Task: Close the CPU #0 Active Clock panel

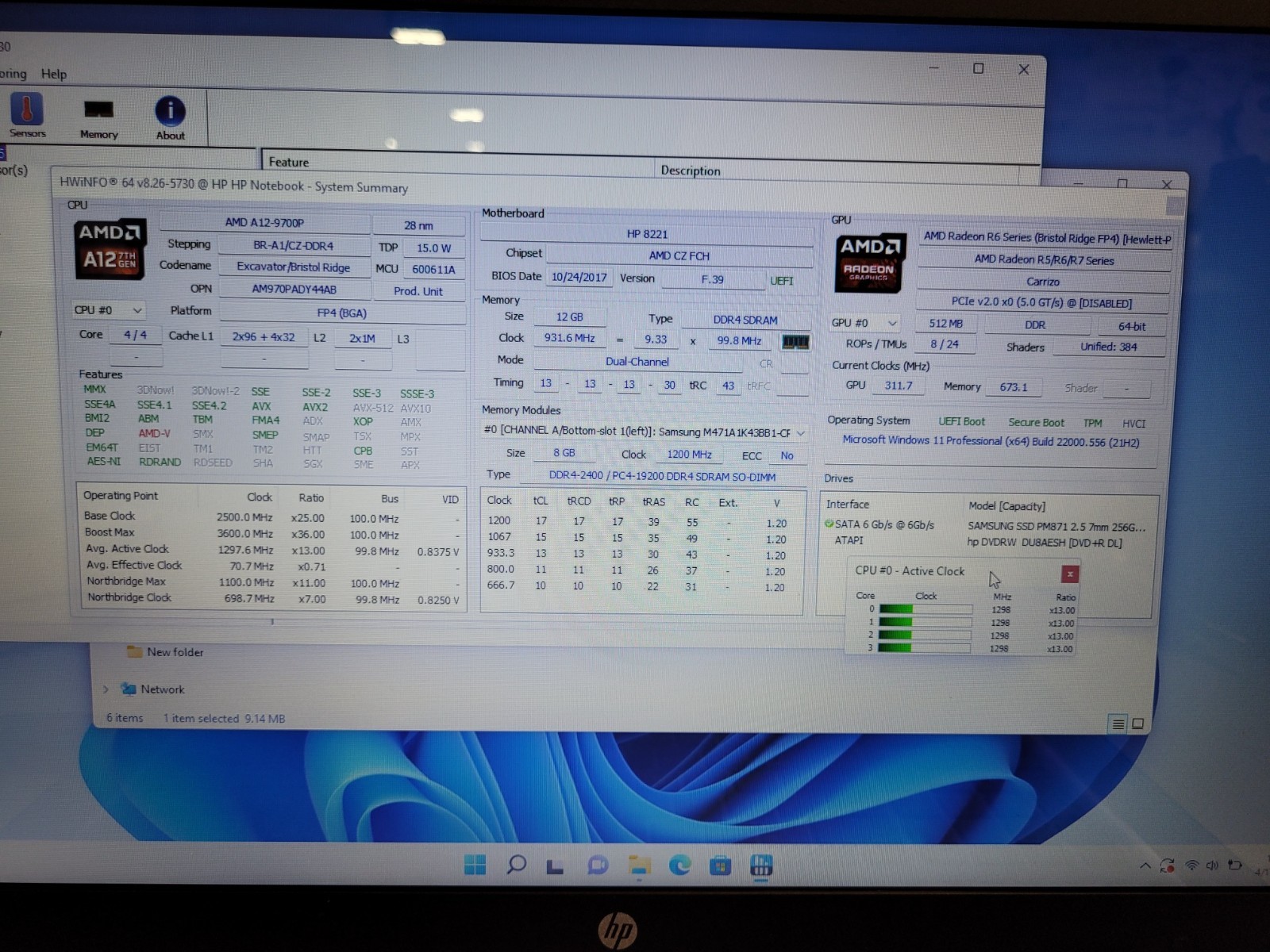Action: (1069, 574)
